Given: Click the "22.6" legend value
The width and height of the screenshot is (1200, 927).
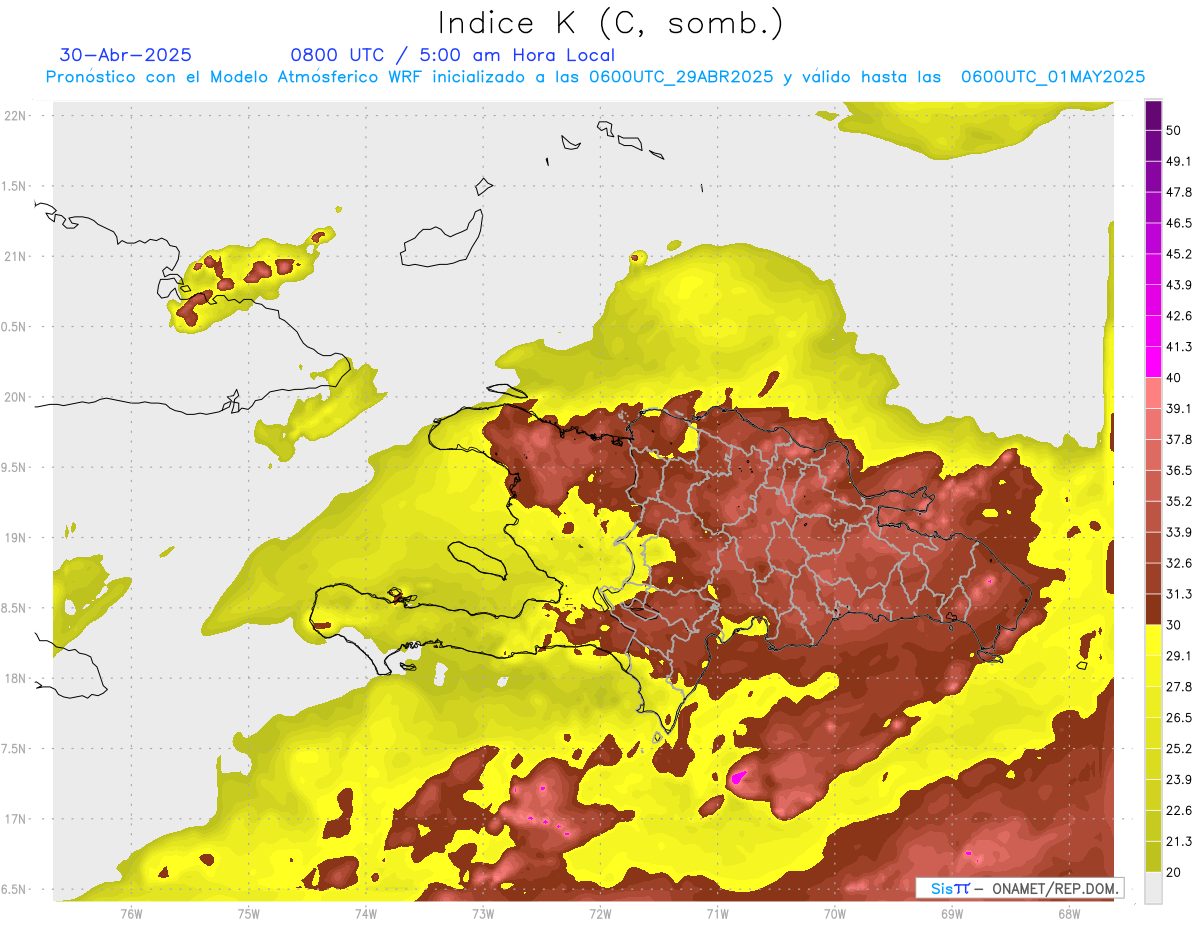Looking at the screenshot, I should pos(1178,810).
